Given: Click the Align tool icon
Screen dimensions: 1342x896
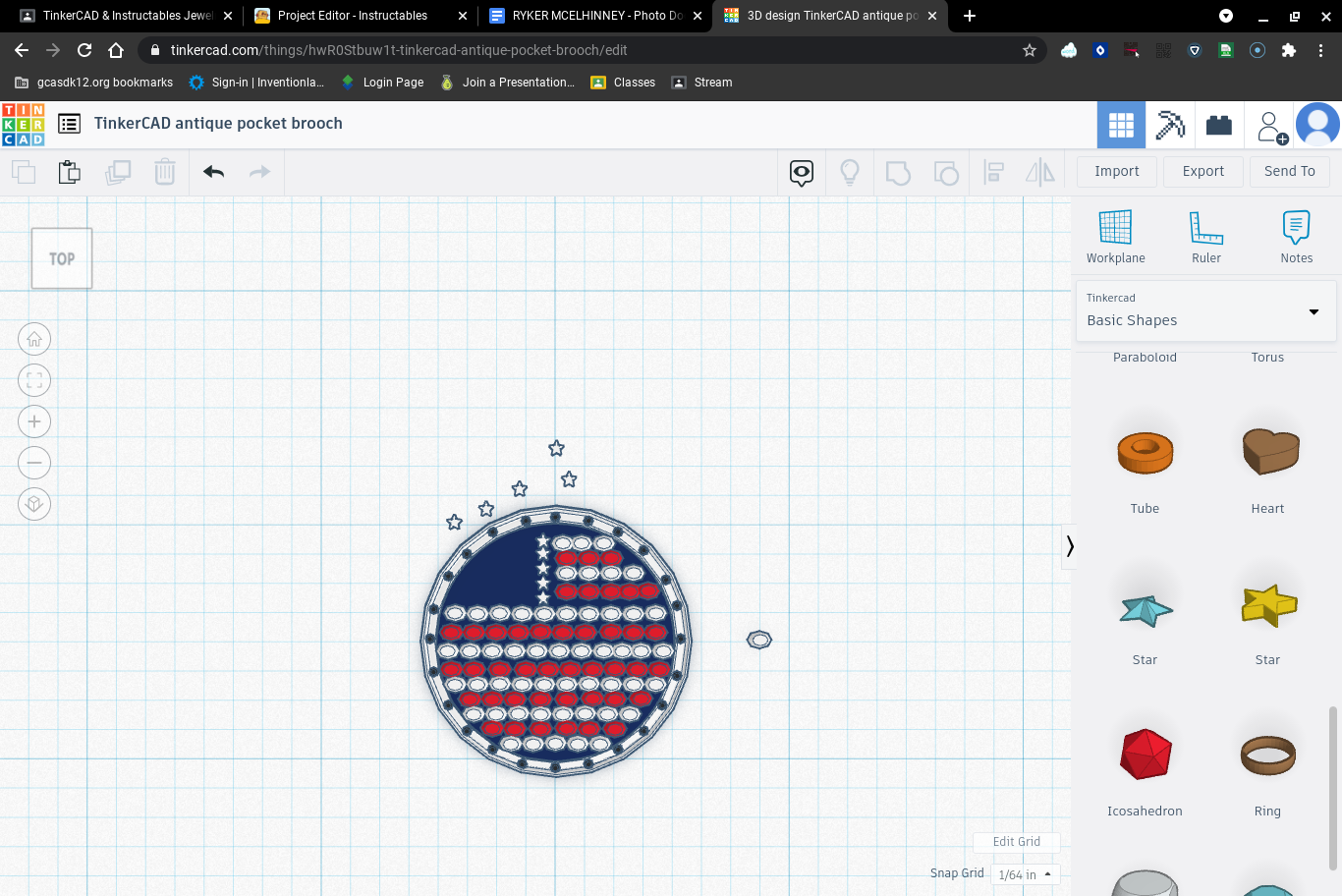Looking at the screenshot, I should [x=994, y=173].
